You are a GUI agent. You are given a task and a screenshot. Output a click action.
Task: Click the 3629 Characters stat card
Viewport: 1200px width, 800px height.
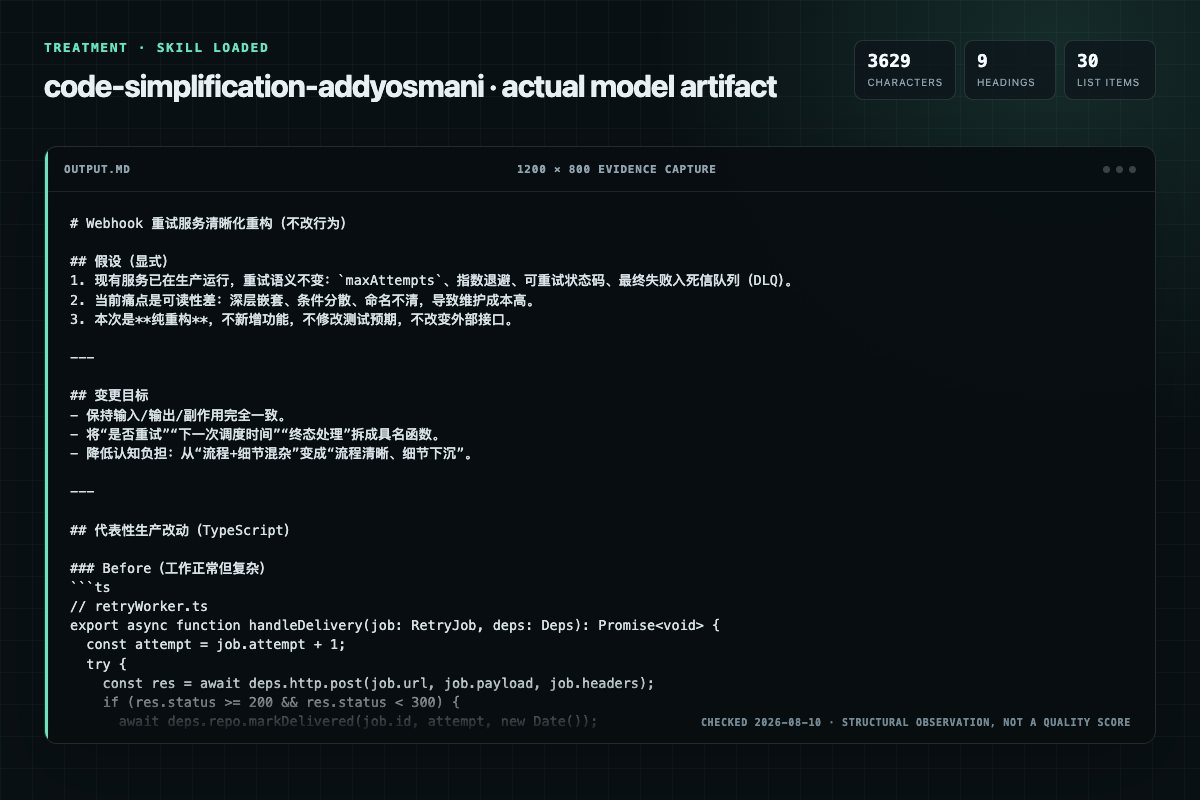click(904, 70)
